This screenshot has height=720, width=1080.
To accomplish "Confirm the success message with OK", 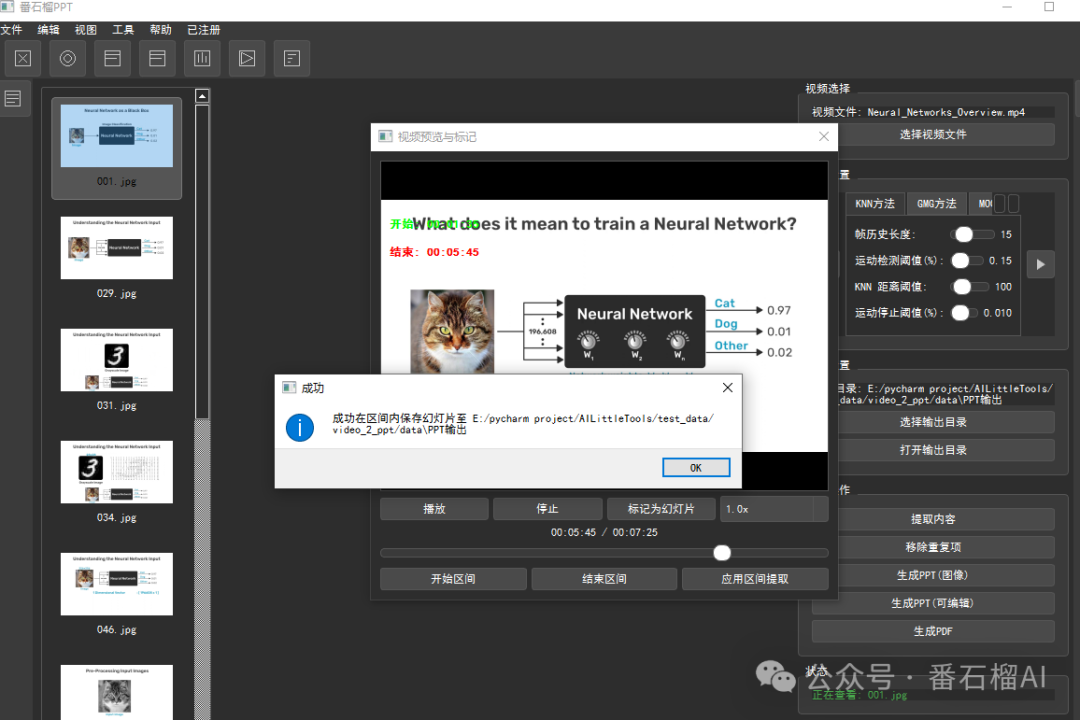I will (x=696, y=468).
